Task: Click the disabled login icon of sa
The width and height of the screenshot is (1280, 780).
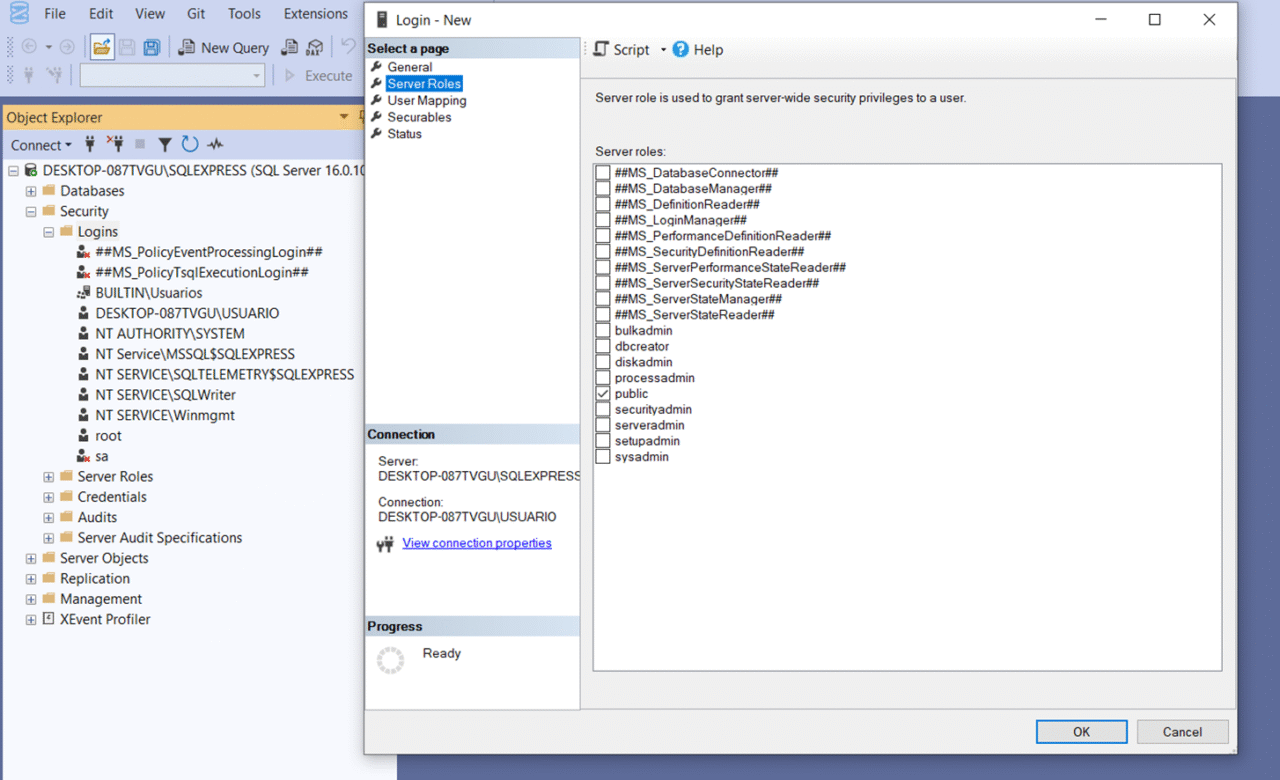Action: 84,456
